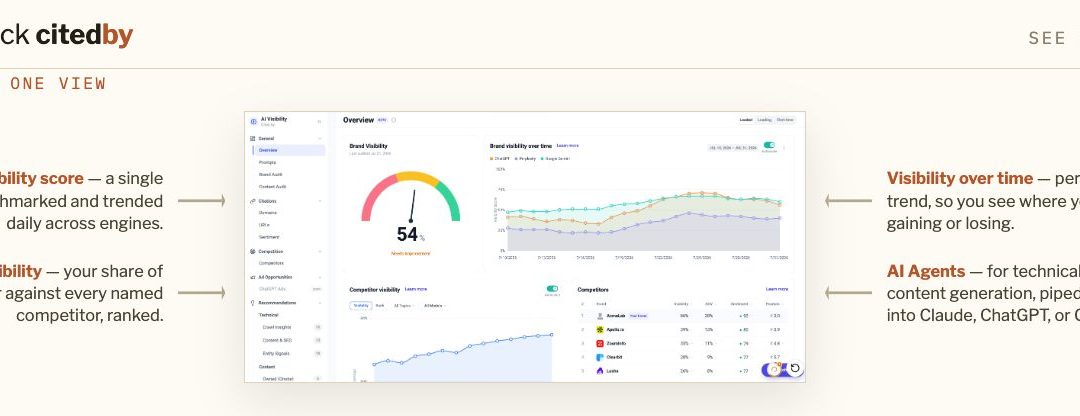The height and width of the screenshot is (416, 1080).
Task: Click the SEE link in top navigation
Action: [1047, 39]
